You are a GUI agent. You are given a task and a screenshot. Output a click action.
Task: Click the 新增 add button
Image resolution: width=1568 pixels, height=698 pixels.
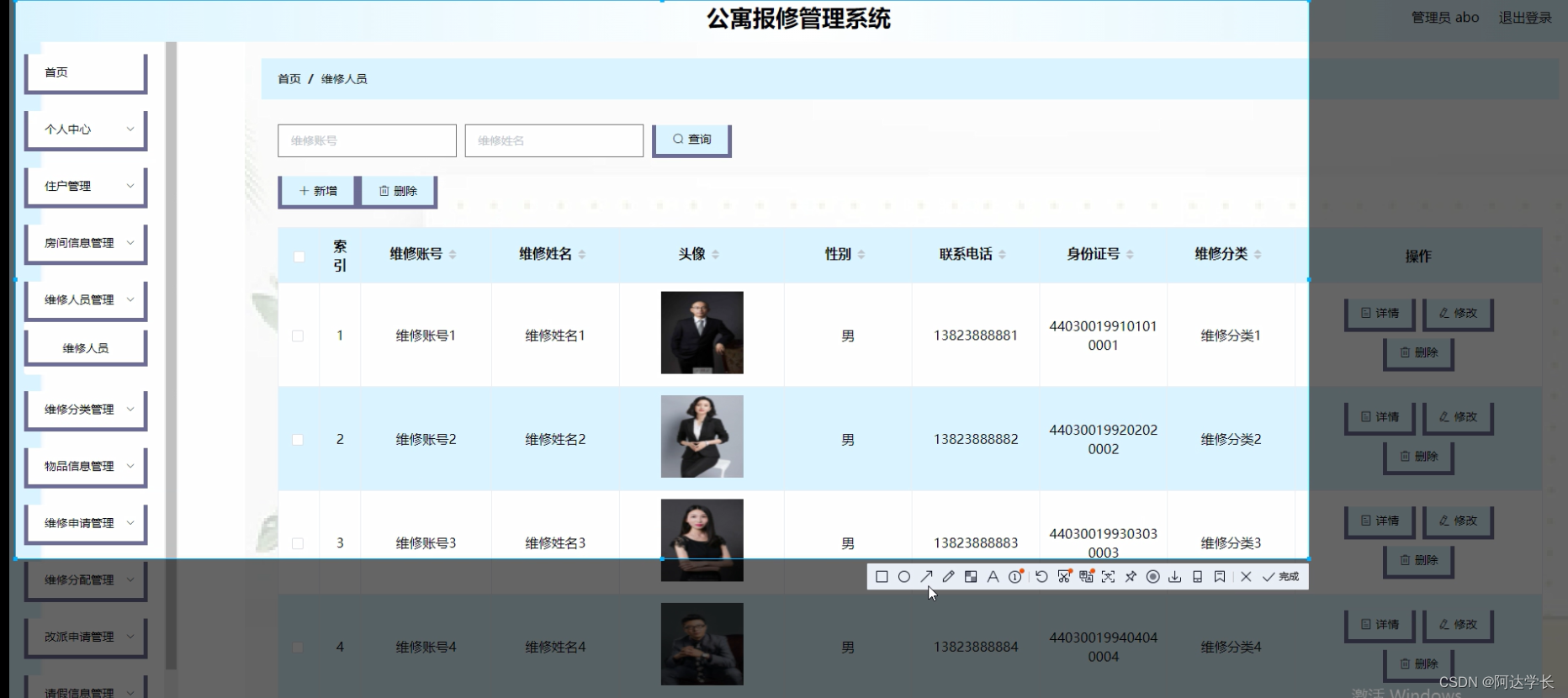[317, 191]
